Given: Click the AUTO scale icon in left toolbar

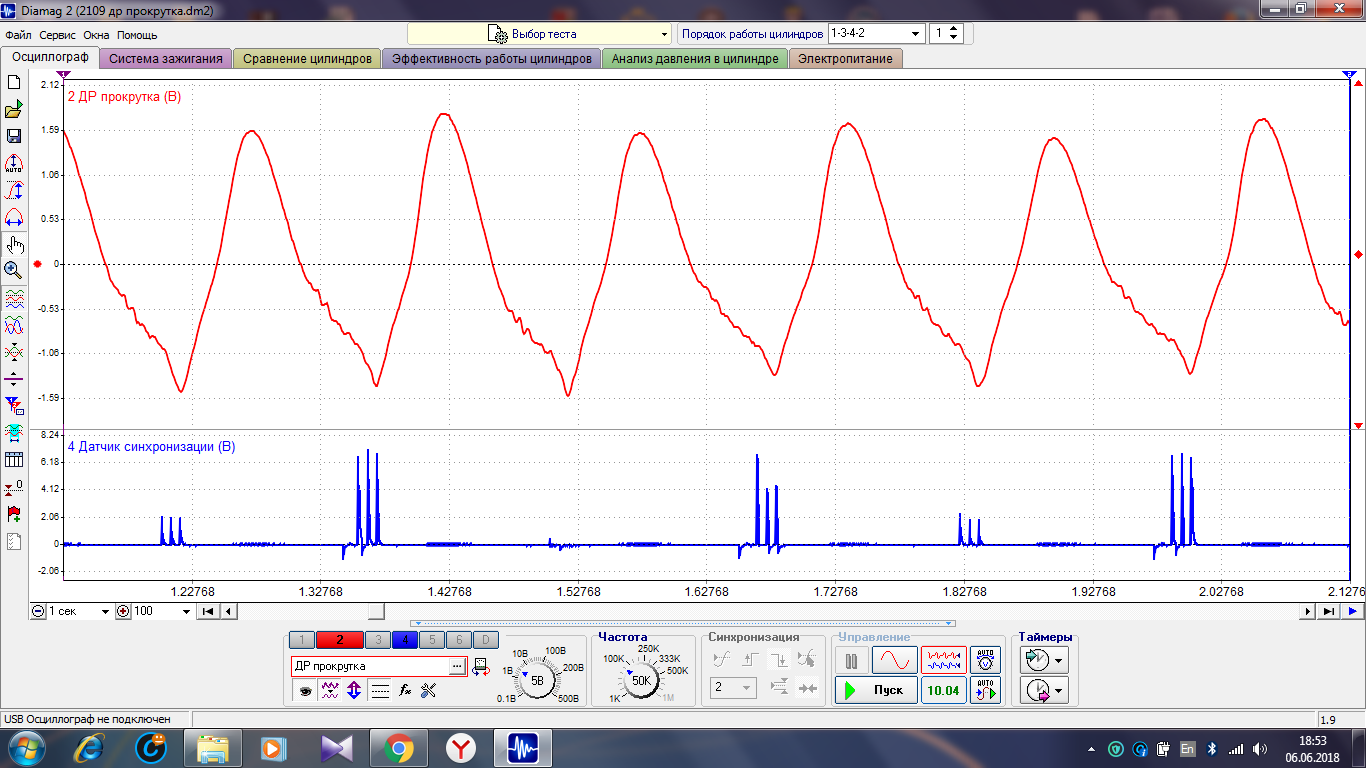Looking at the screenshot, I should 14,163.
